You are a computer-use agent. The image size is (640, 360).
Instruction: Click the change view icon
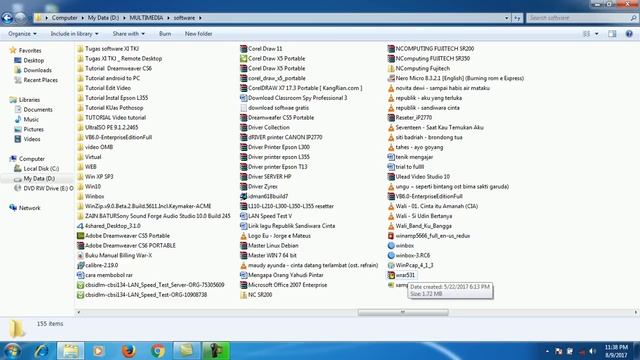(x=586, y=34)
